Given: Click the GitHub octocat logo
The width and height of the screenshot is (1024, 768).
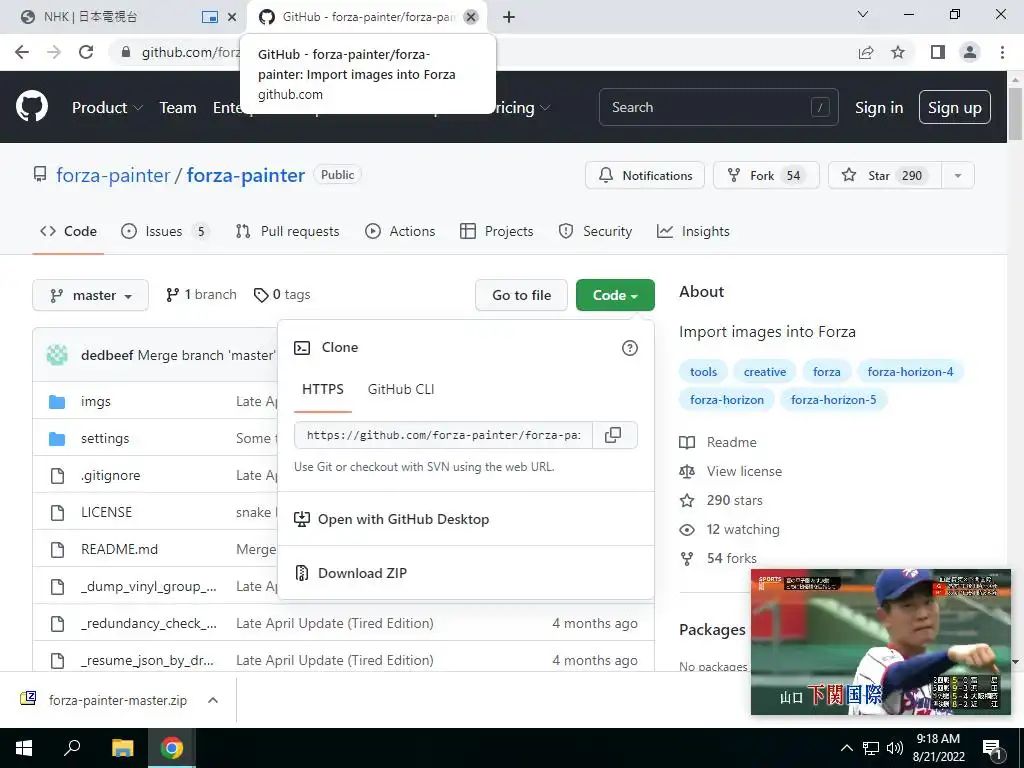Looking at the screenshot, I should coord(31,107).
